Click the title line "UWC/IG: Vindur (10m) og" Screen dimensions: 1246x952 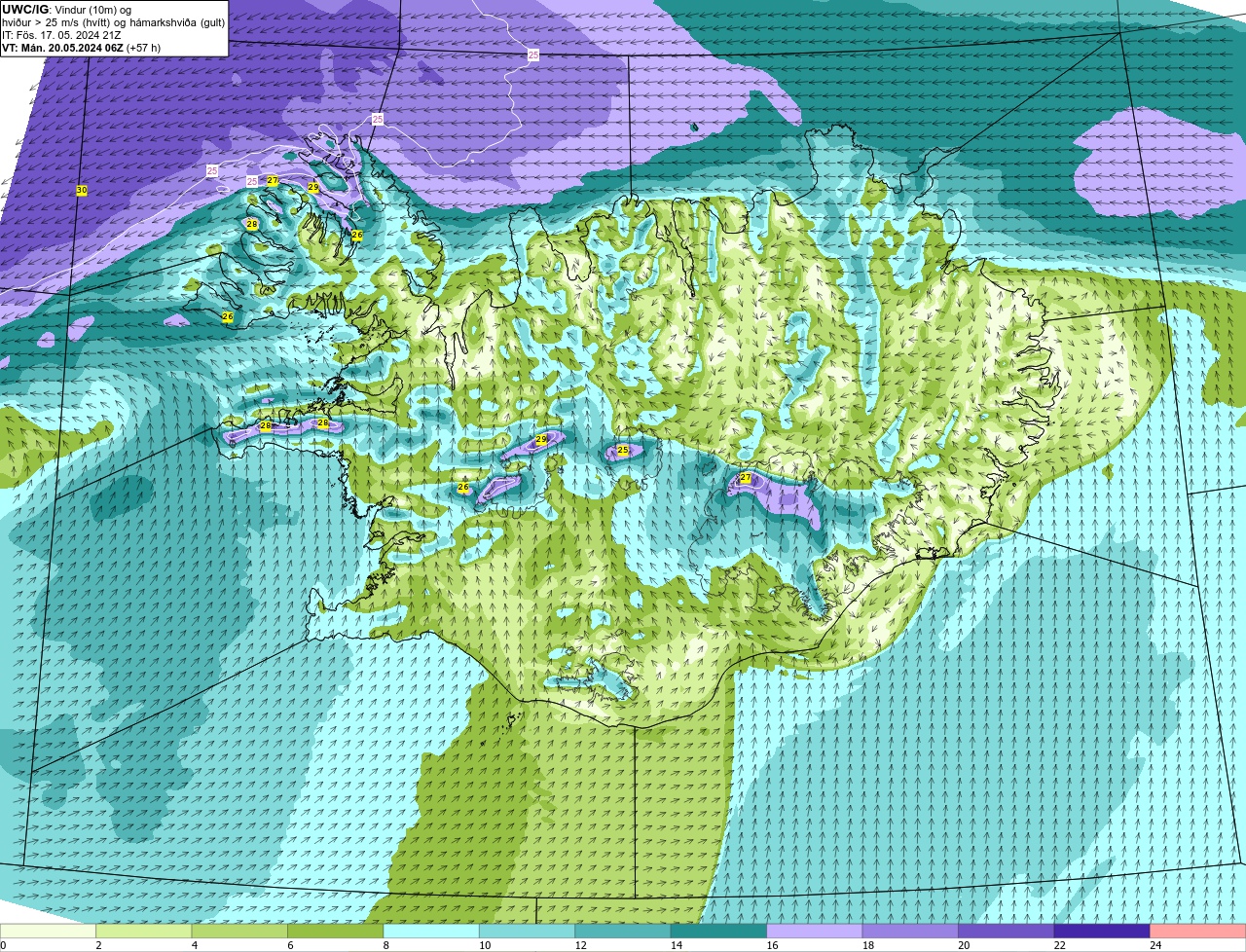coord(66,10)
